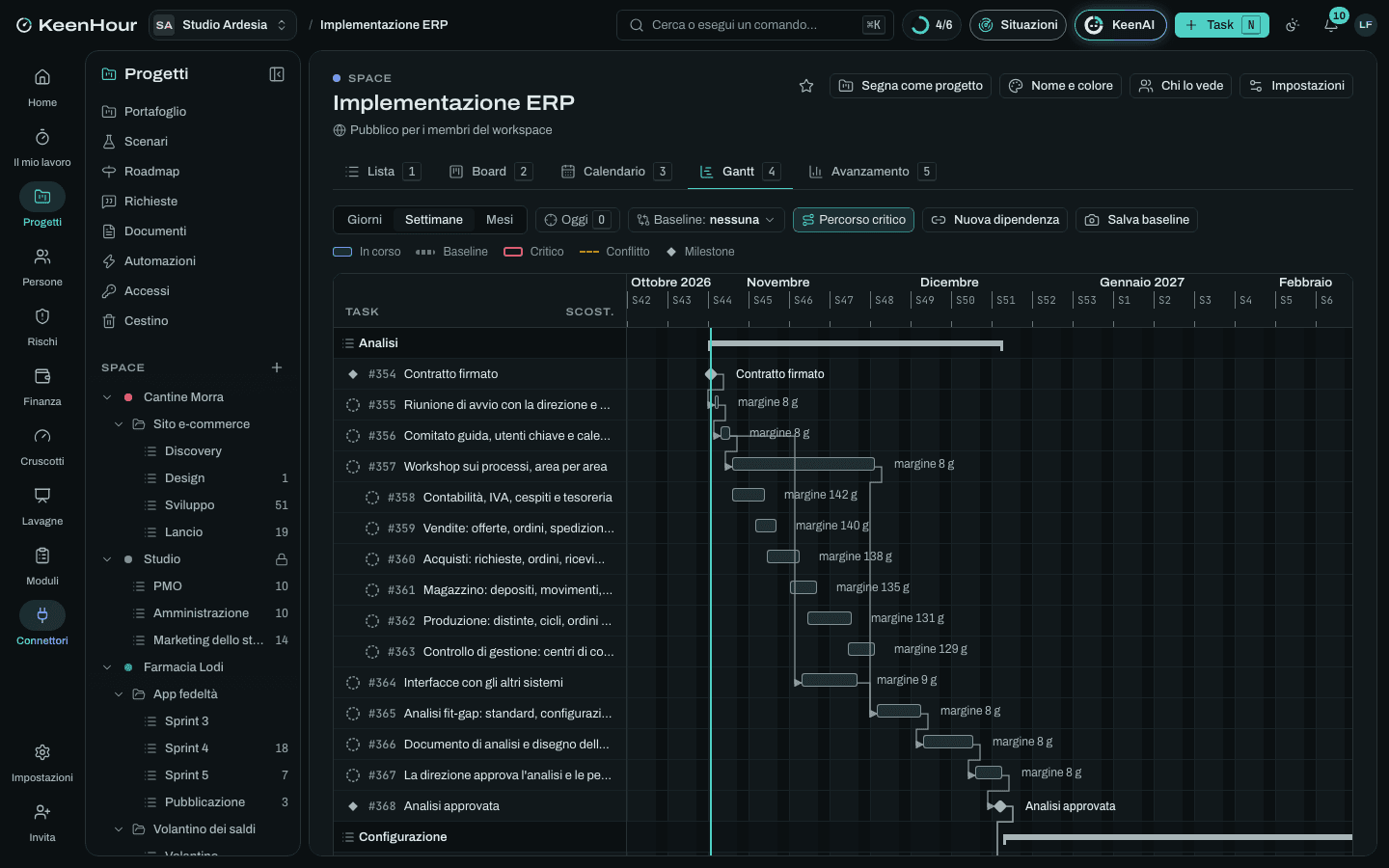Toggle Percorso critico highlighting
Viewport: 1389px width, 868px height.
pyautogui.click(x=854, y=220)
